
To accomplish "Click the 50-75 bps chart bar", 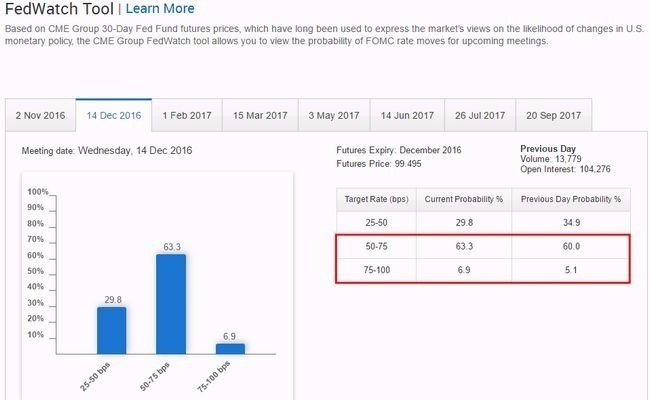I will pos(171,304).
